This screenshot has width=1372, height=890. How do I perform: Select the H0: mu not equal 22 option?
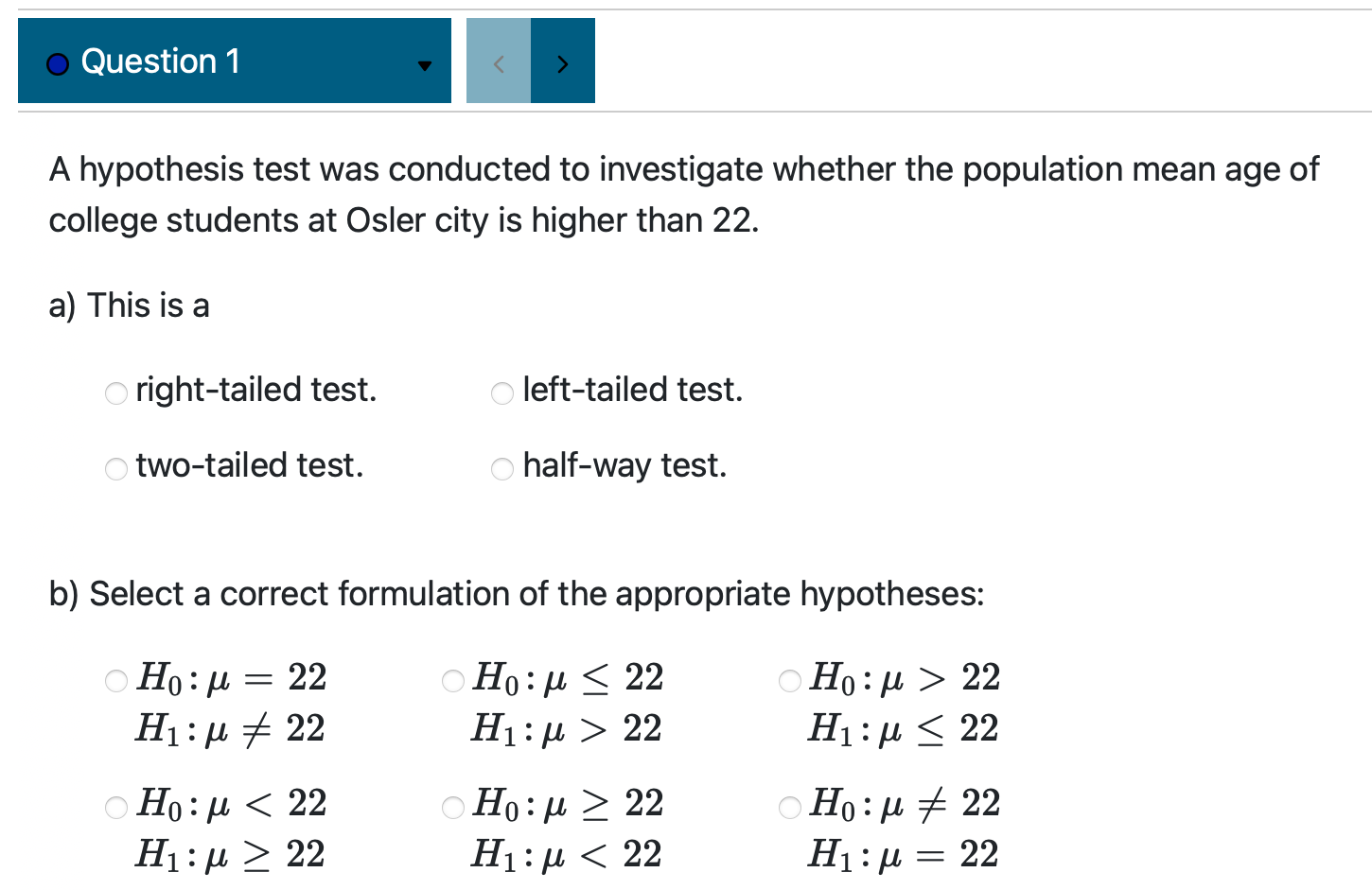789,807
